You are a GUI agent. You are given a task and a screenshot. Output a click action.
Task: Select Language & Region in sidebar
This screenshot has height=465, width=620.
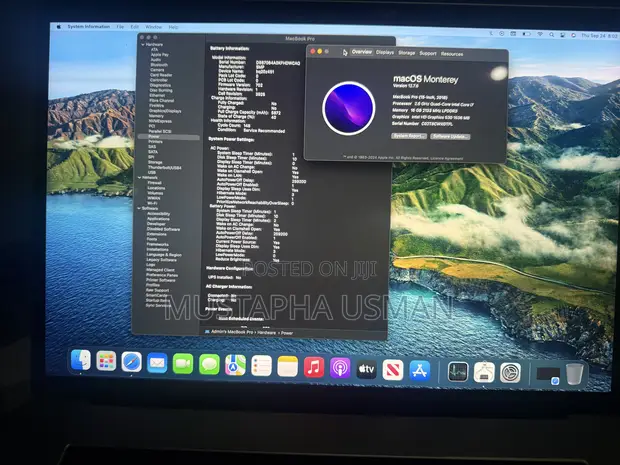coord(164,255)
